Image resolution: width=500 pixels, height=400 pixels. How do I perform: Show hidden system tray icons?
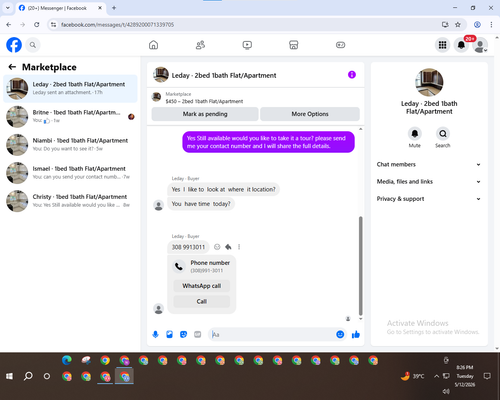(436, 376)
